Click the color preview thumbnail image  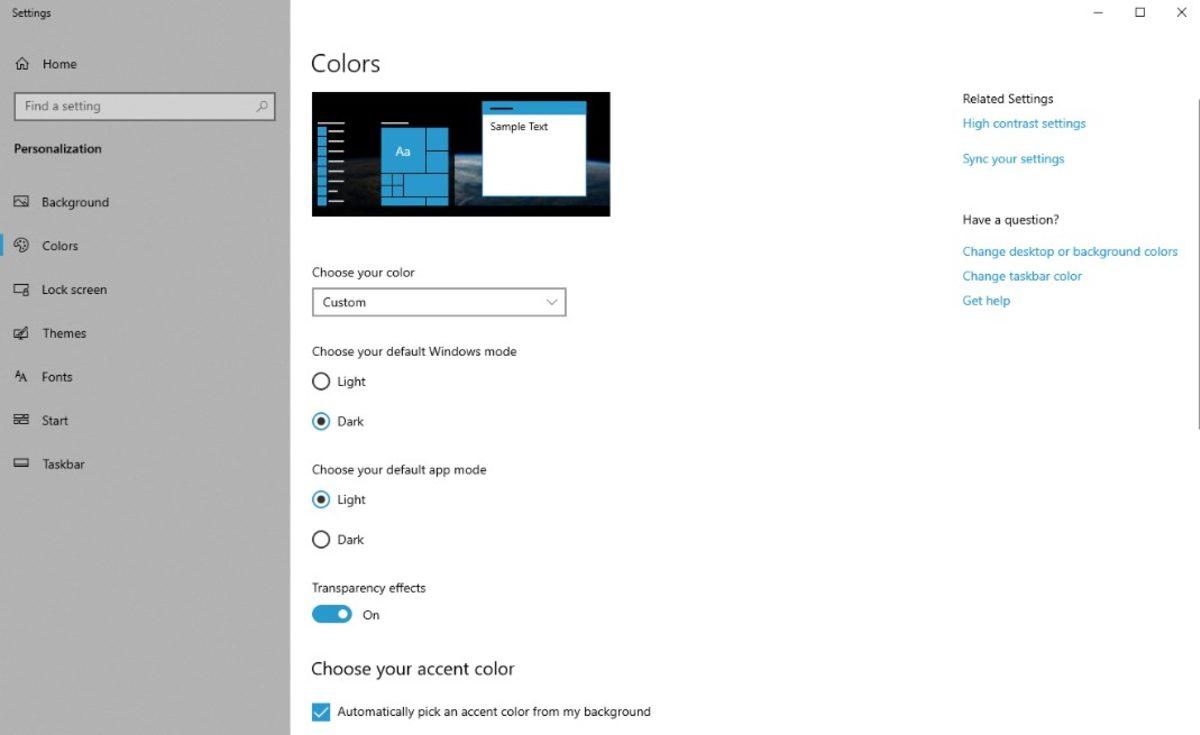460,153
